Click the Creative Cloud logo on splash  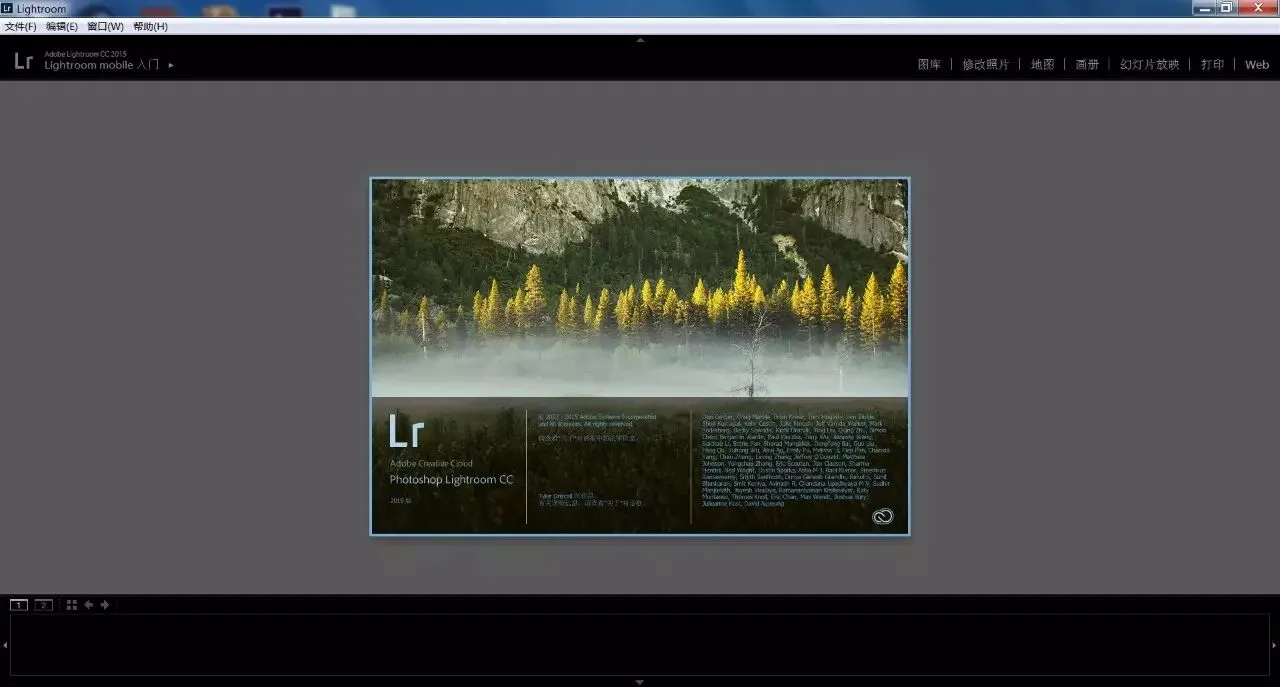coord(882,517)
